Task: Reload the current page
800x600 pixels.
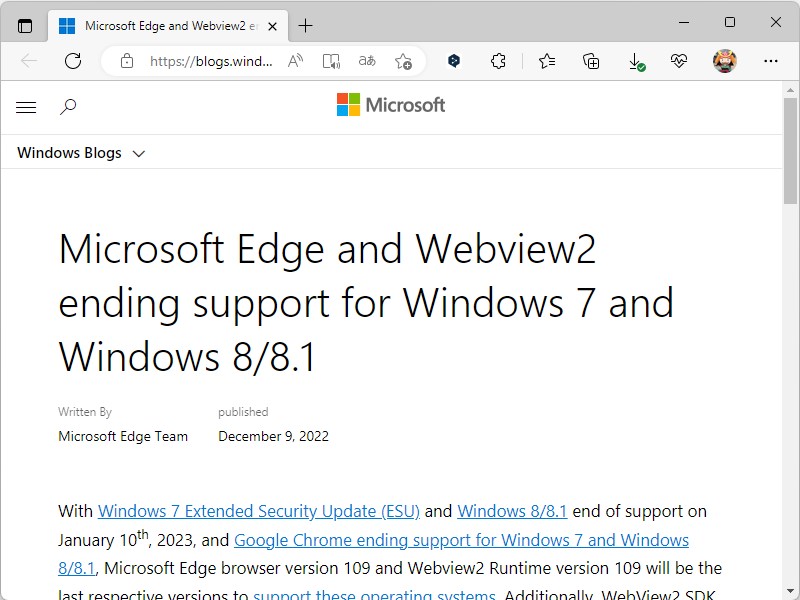Action: (72, 60)
